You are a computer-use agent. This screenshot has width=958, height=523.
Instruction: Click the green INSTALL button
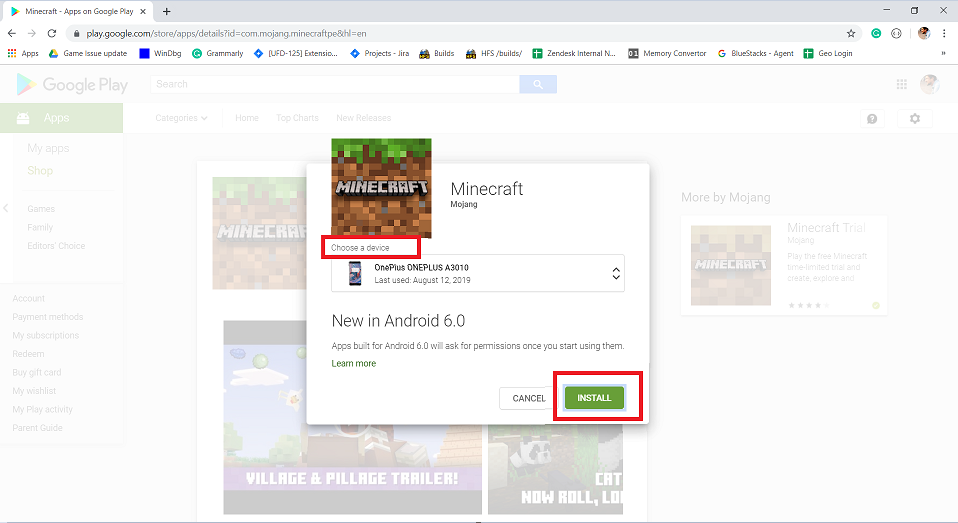[x=594, y=398]
